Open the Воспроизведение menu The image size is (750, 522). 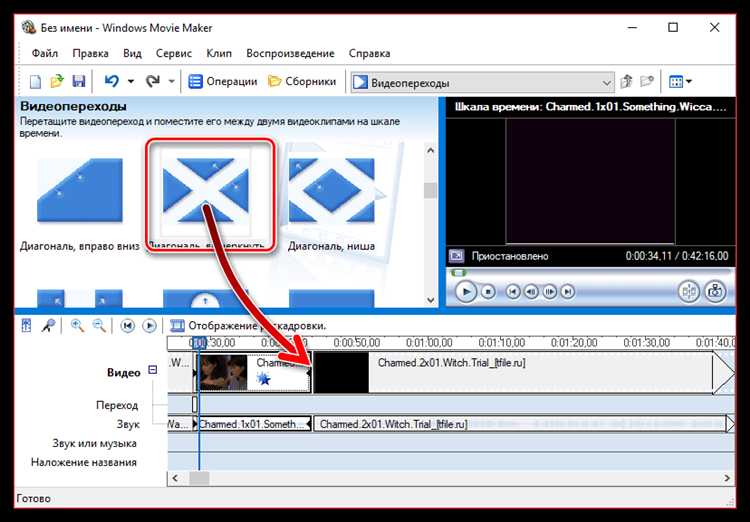pyautogui.click(x=290, y=53)
